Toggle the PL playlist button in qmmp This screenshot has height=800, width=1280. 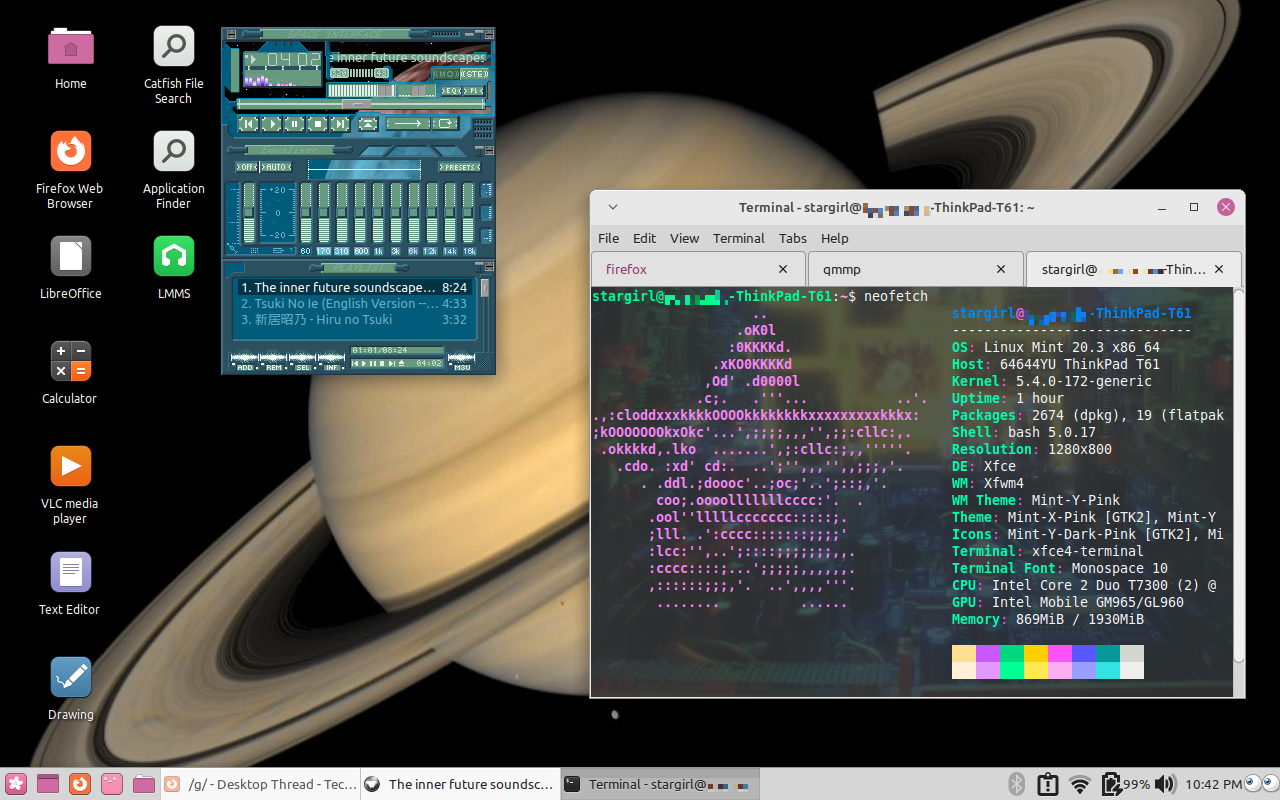click(474, 91)
